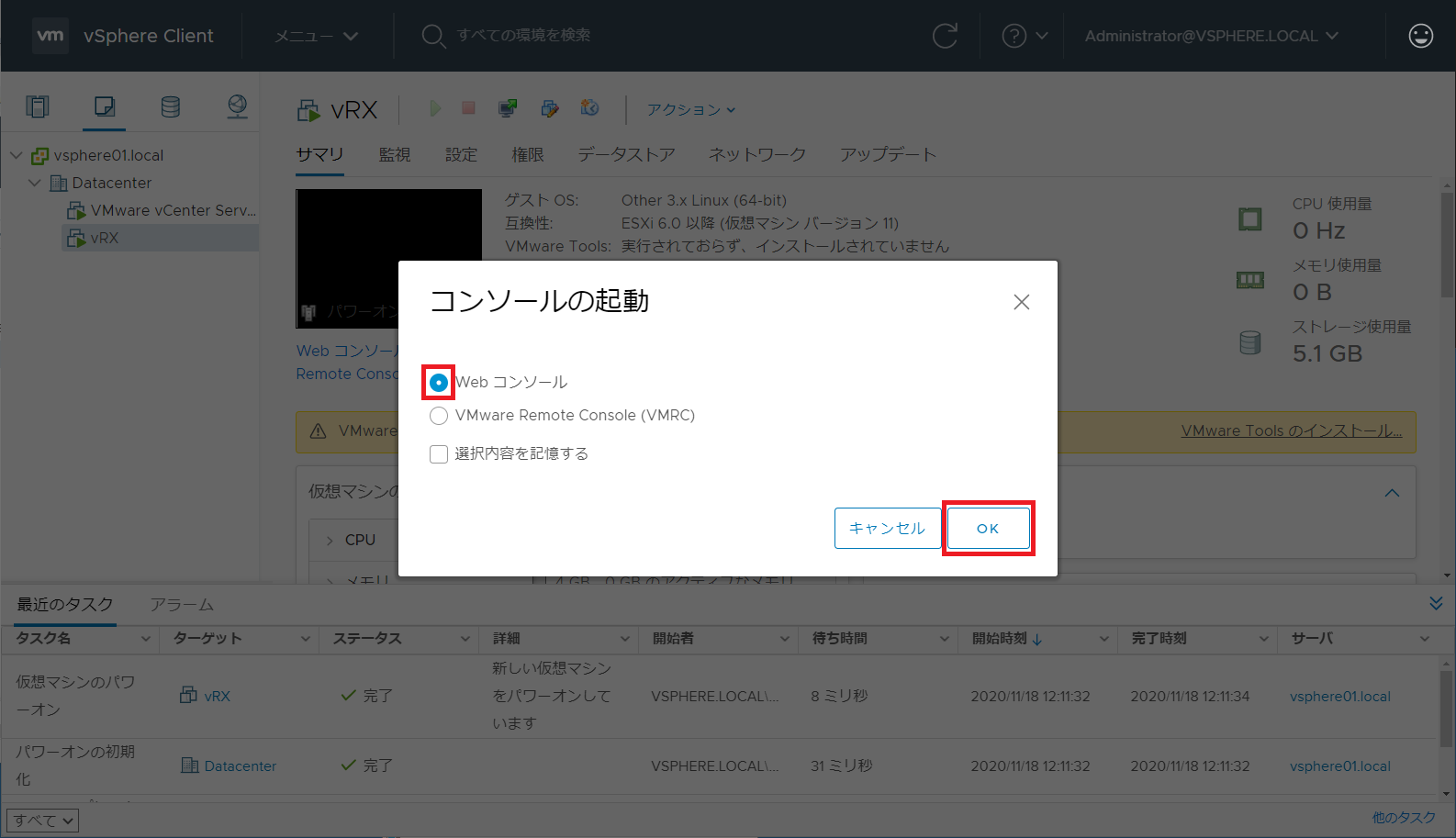Viewport: 1456px width, 838px height.
Task: Switch to the アップデート tab
Action: click(x=888, y=154)
